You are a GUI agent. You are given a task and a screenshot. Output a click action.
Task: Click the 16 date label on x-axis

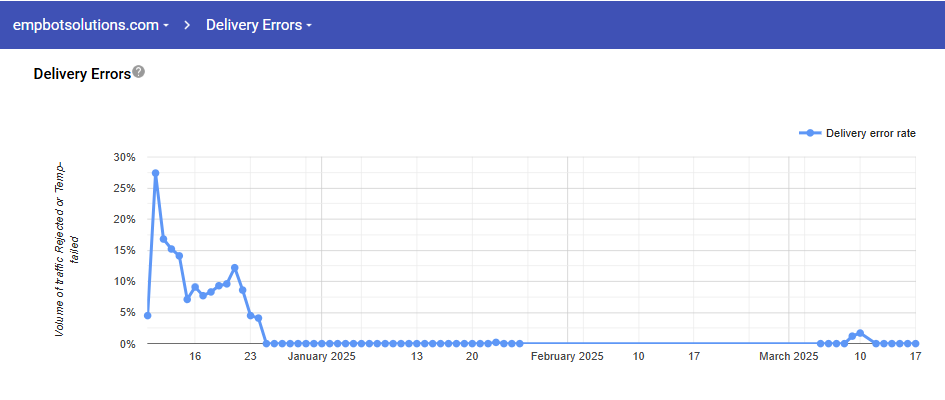click(x=195, y=356)
